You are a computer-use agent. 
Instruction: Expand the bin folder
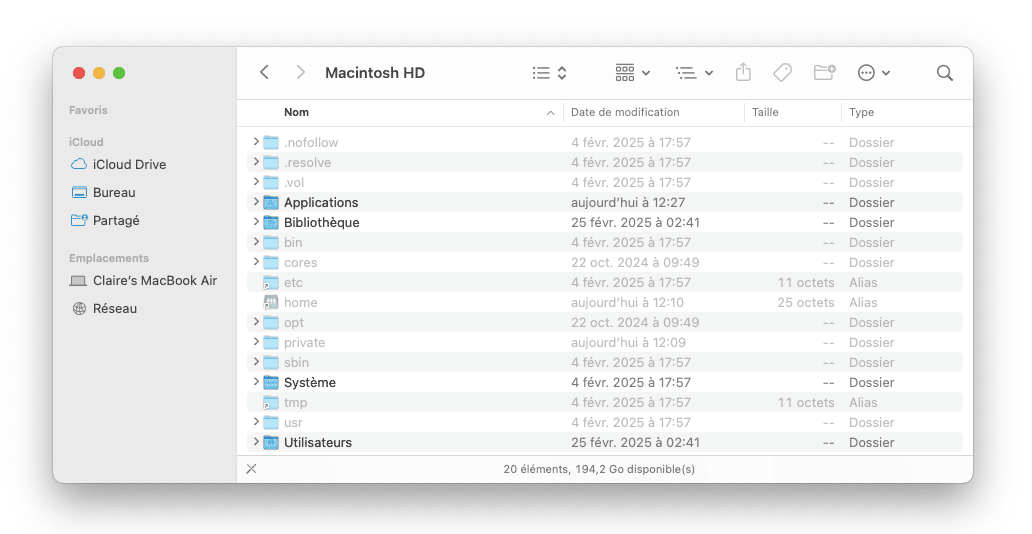256,242
